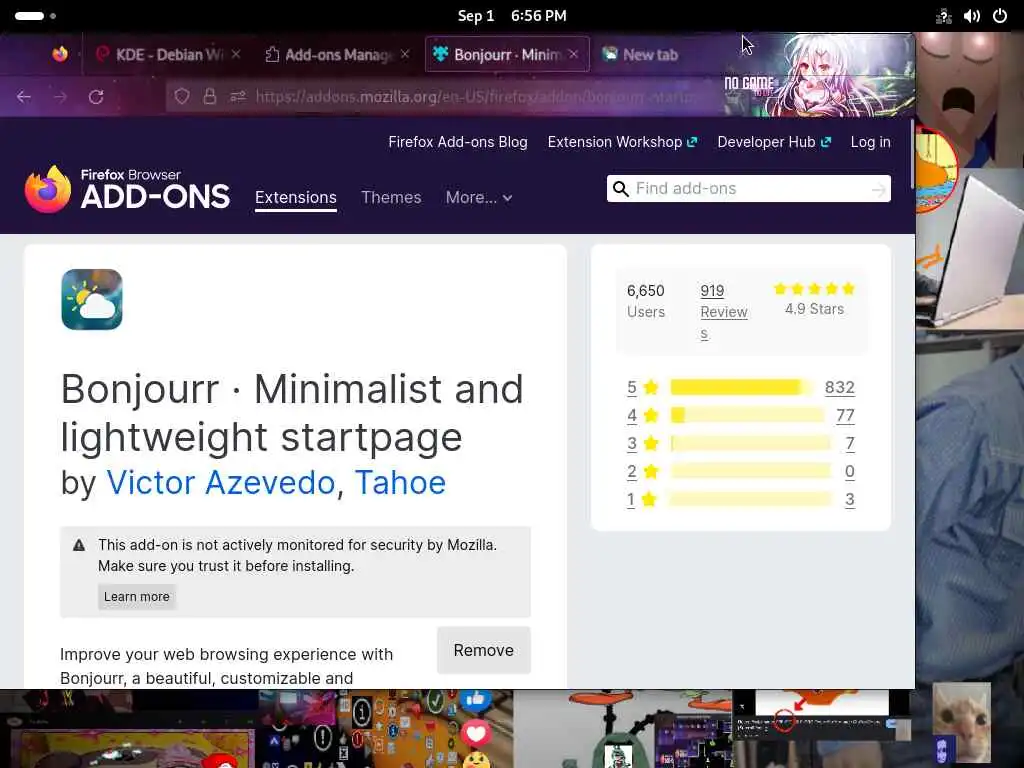This screenshot has width=1024, height=768.
Task: Click the padlock site security icon
Action: (x=210, y=97)
